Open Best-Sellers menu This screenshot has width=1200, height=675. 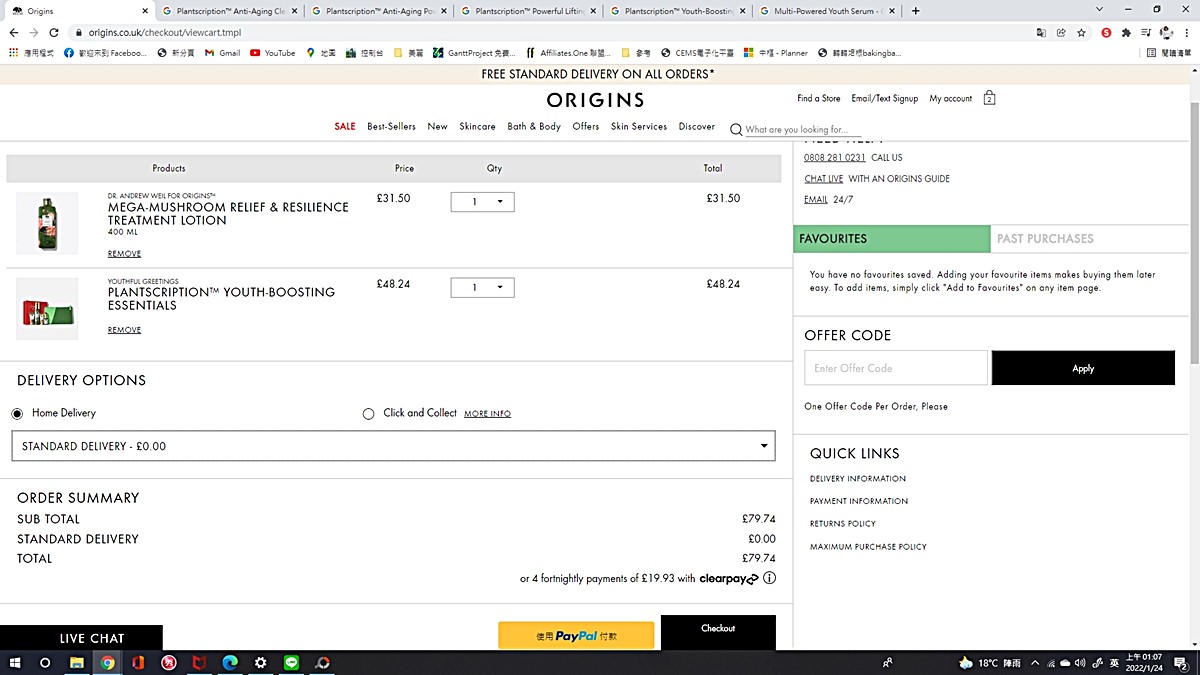click(391, 127)
